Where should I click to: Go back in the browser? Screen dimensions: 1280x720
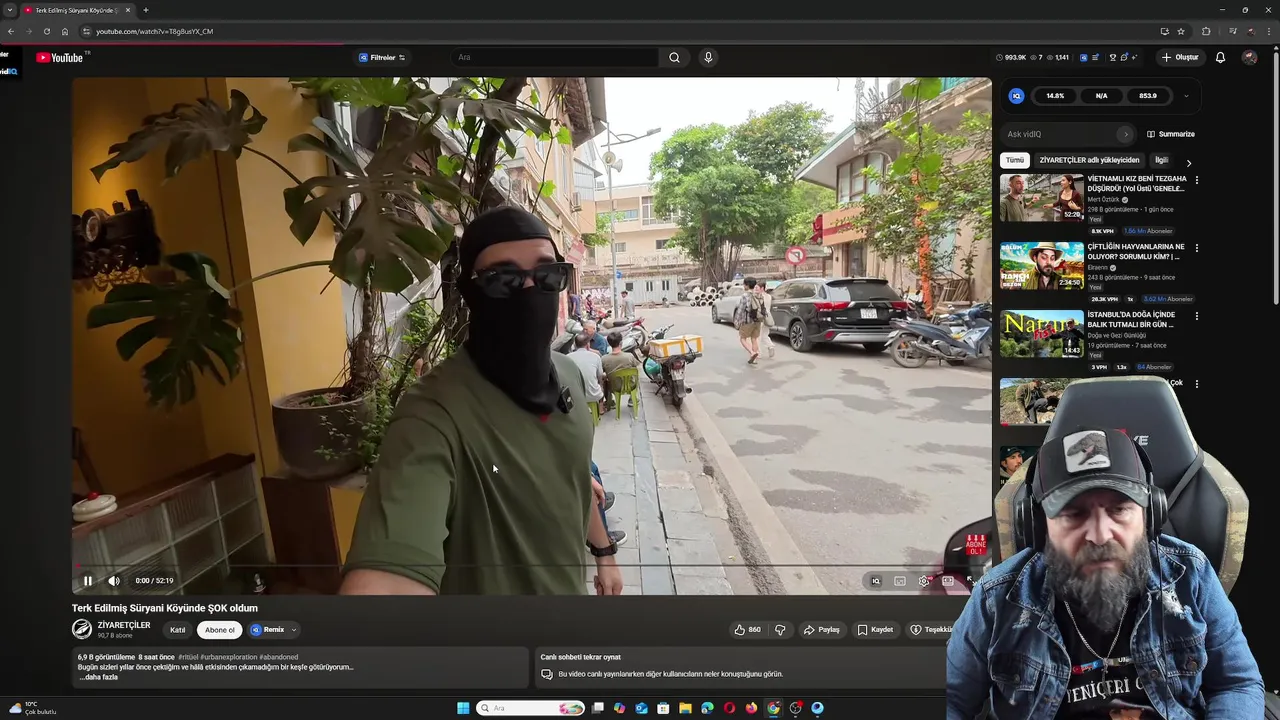click(10, 31)
